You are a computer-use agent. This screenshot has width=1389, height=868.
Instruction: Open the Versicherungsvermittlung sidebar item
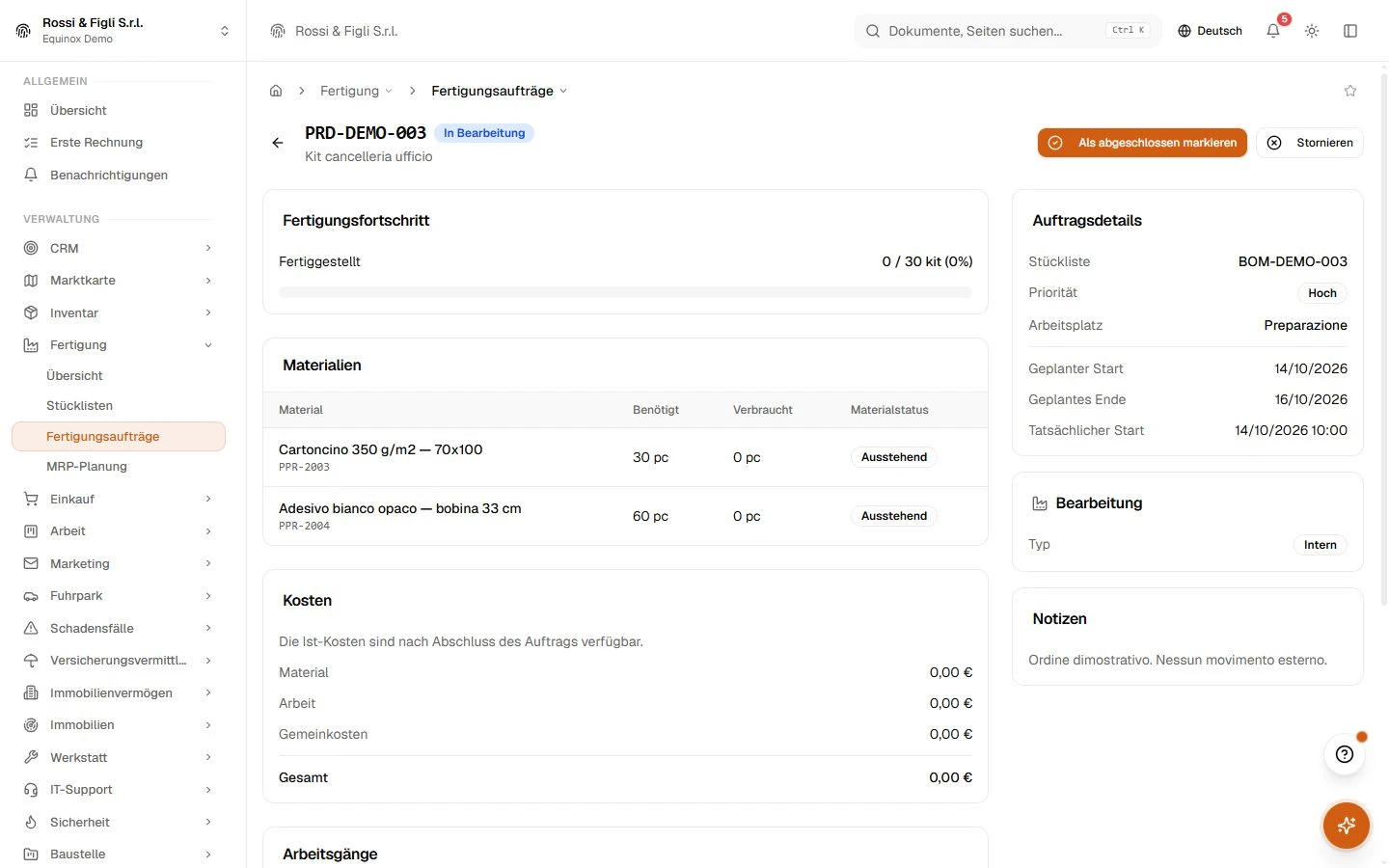coord(118,661)
